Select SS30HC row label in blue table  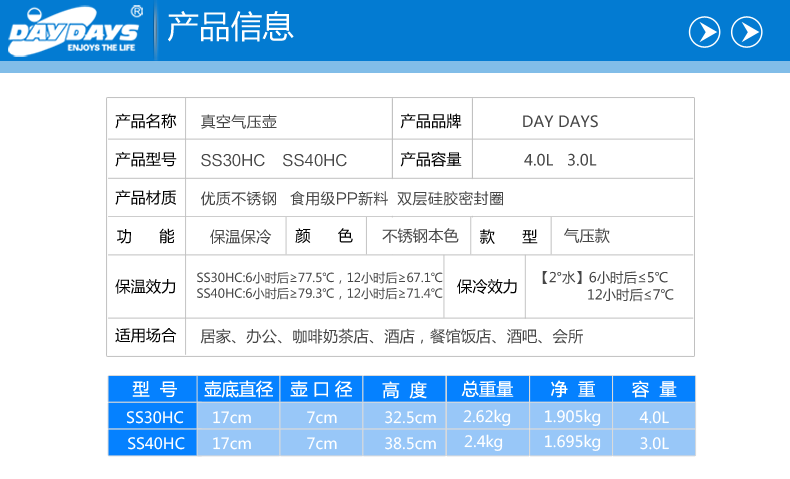(x=155, y=417)
